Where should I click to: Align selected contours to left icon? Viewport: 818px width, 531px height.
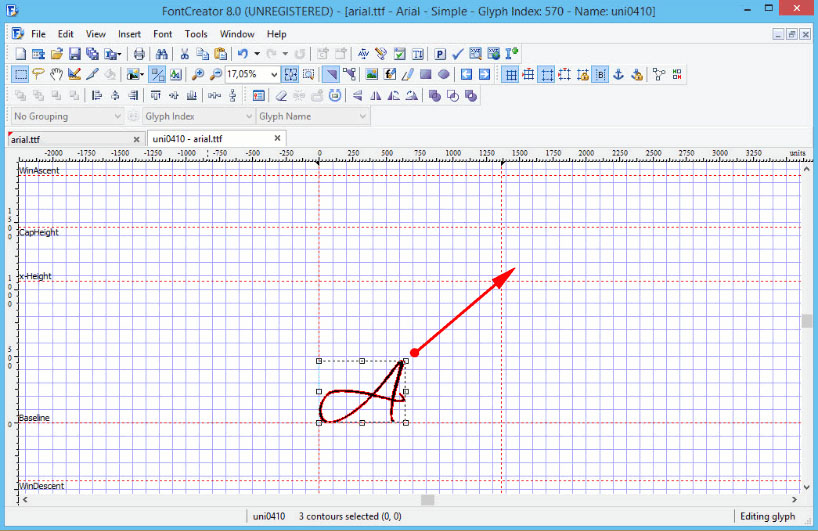(x=97, y=95)
